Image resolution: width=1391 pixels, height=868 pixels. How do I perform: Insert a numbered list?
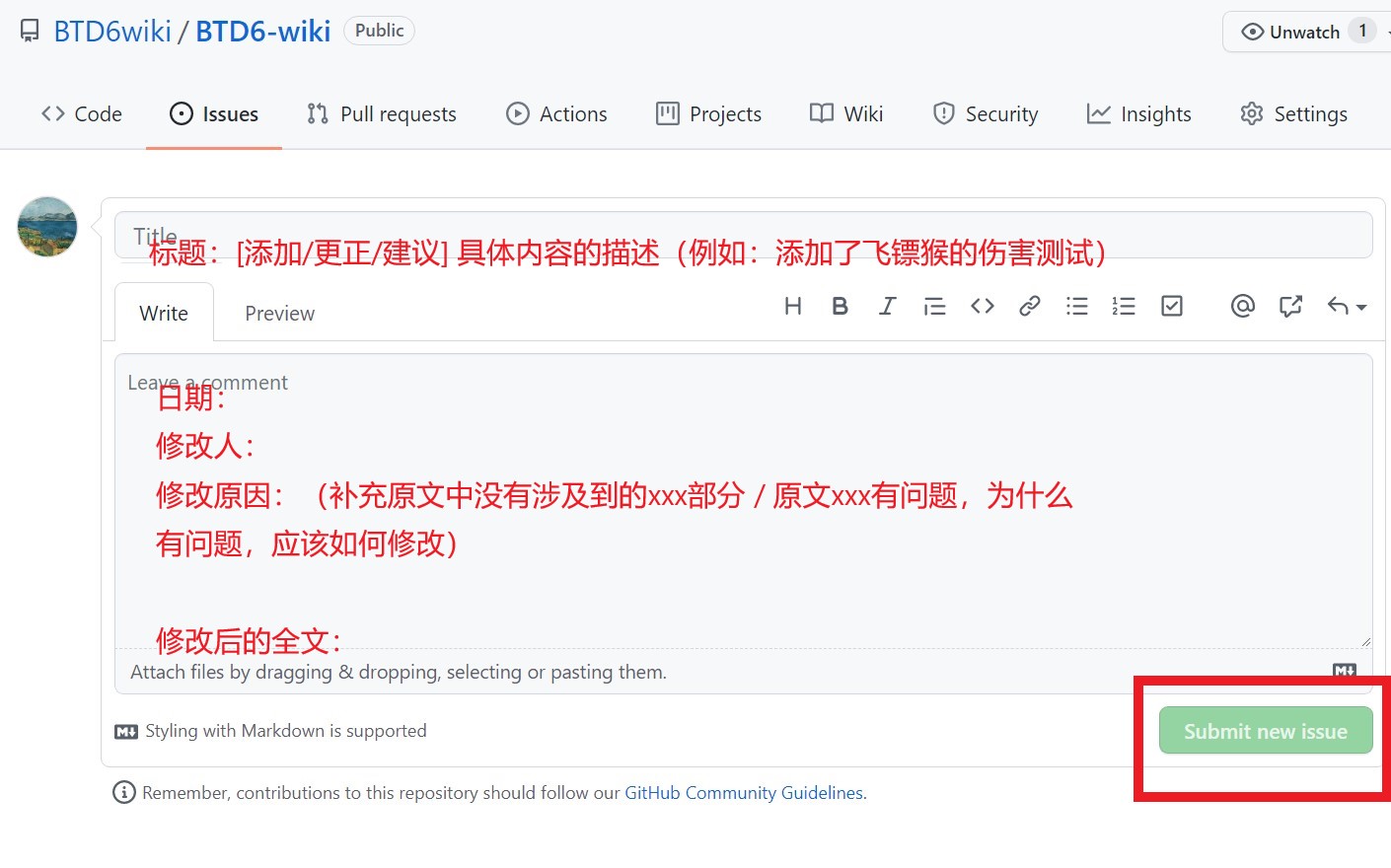[1124, 306]
